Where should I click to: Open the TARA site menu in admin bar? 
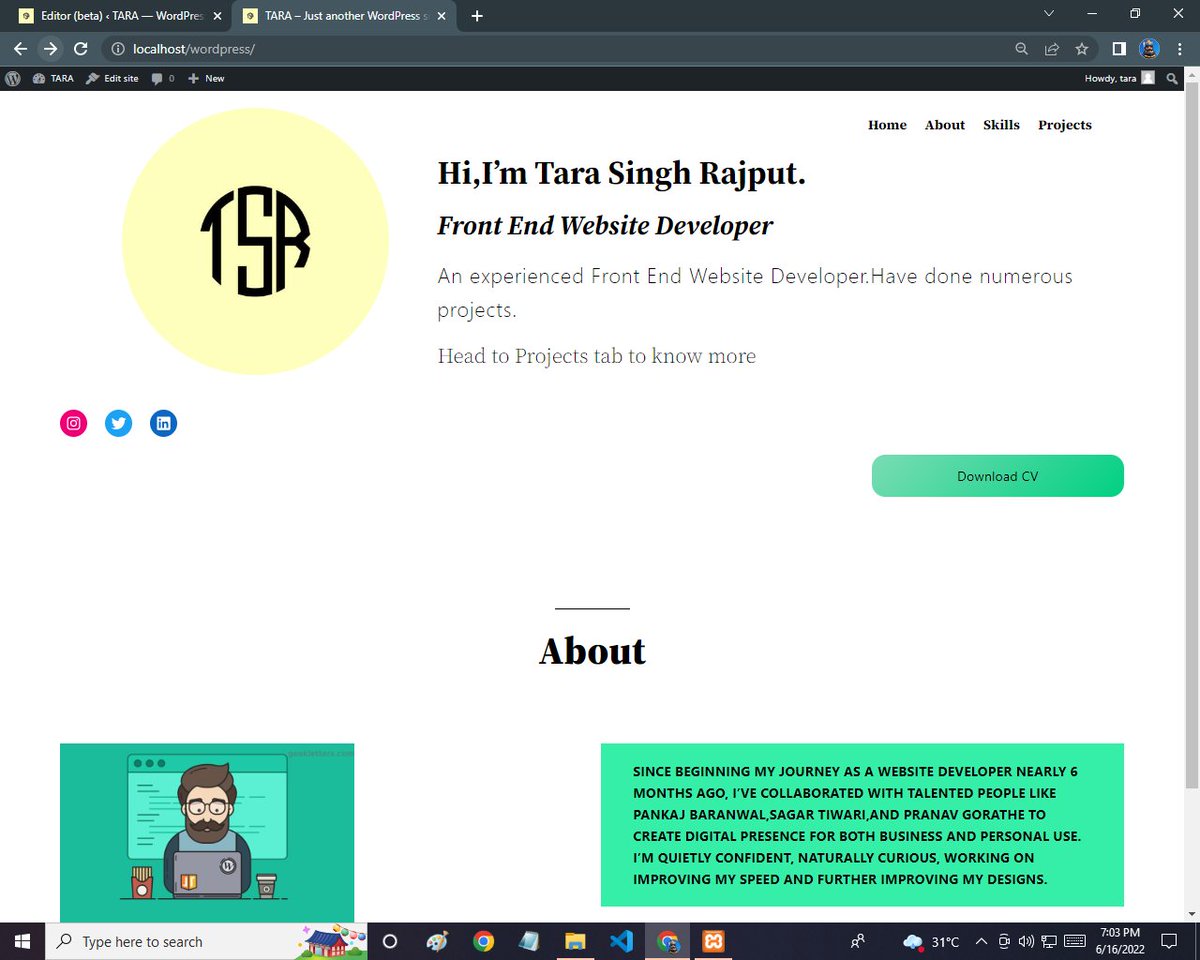coord(53,78)
